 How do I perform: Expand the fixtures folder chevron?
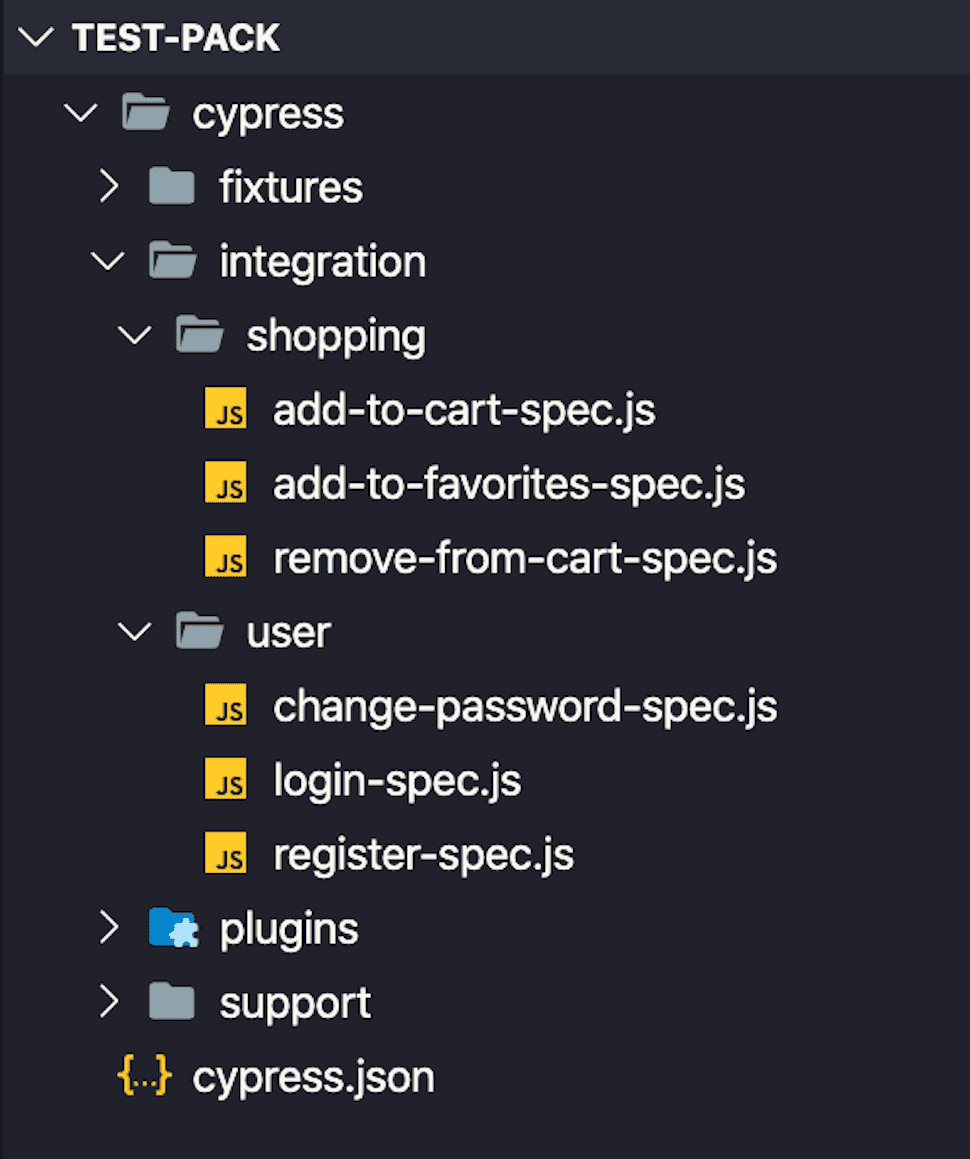(x=109, y=187)
